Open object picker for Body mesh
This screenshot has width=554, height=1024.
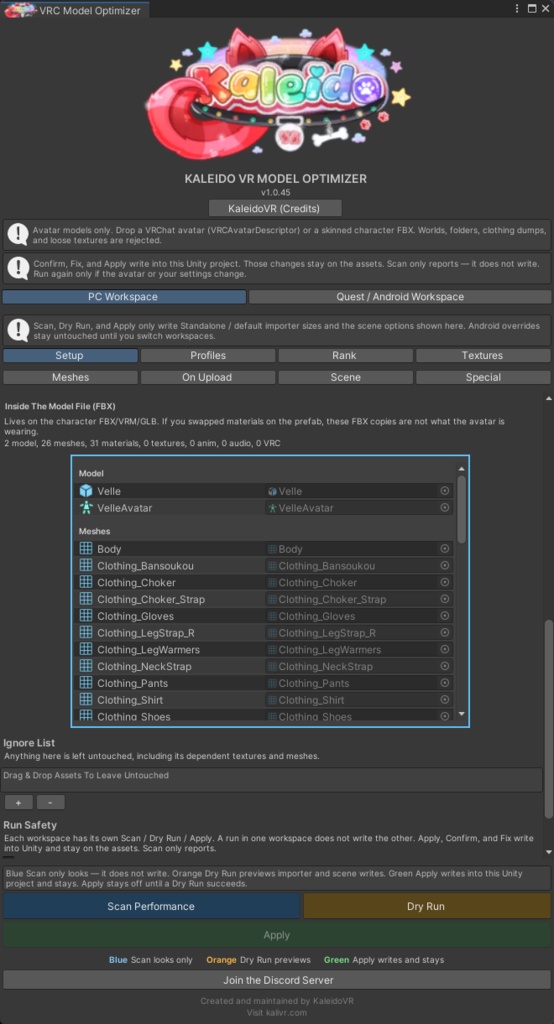445,549
